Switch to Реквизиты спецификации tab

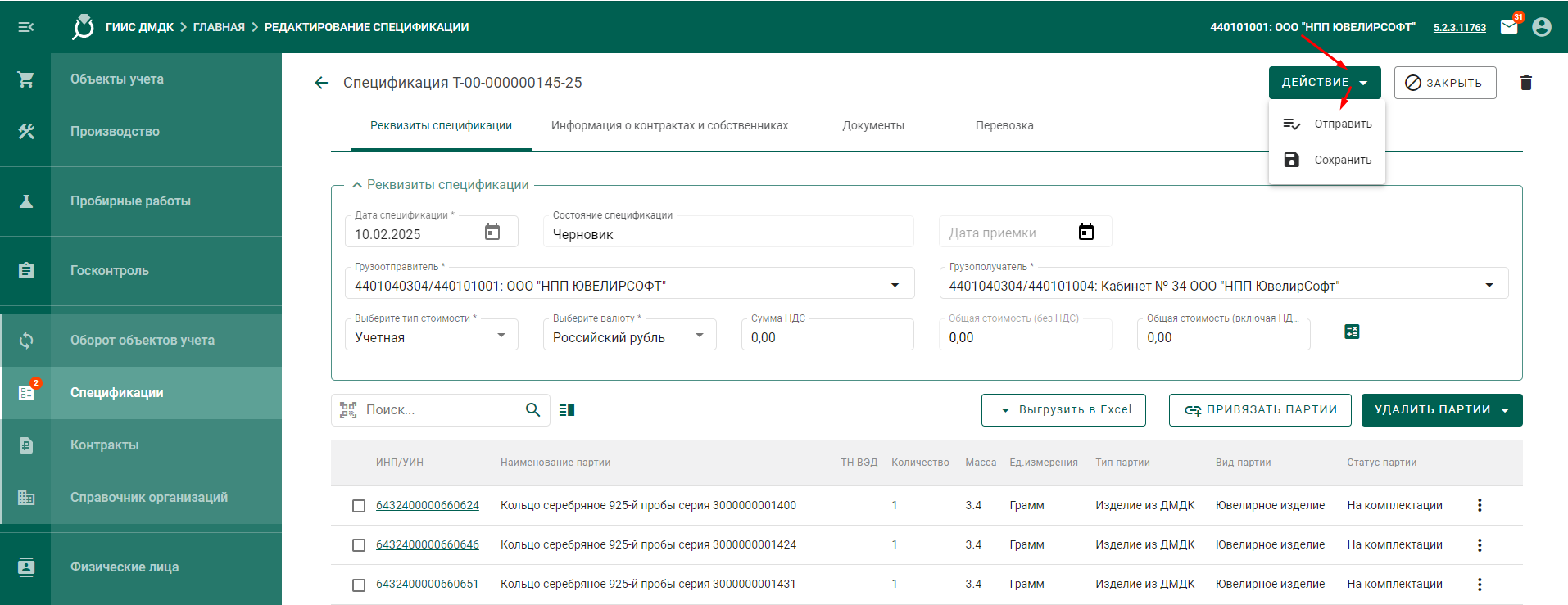point(441,126)
